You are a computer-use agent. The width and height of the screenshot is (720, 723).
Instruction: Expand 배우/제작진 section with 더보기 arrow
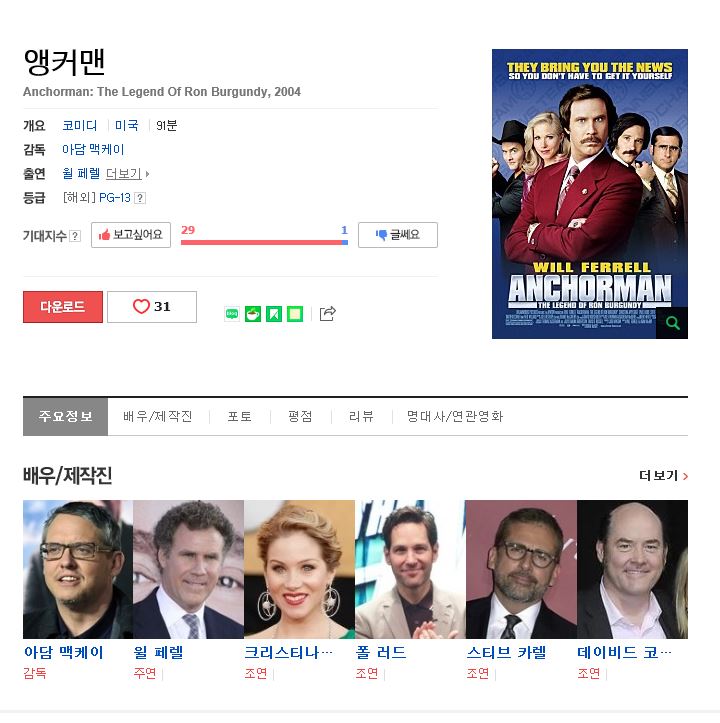click(663, 475)
